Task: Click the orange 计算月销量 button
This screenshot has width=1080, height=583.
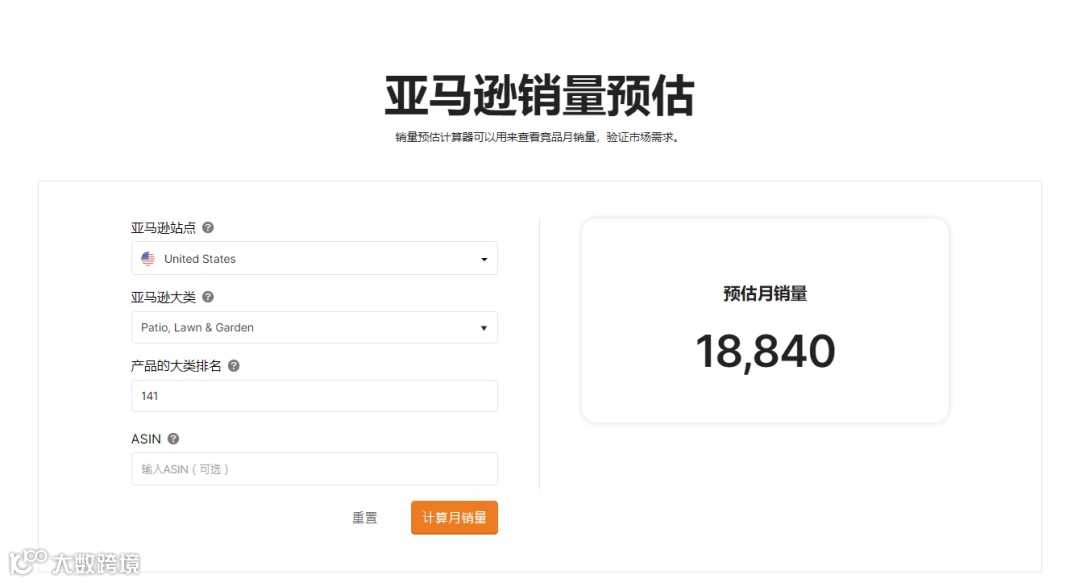Action: (x=455, y=518)
